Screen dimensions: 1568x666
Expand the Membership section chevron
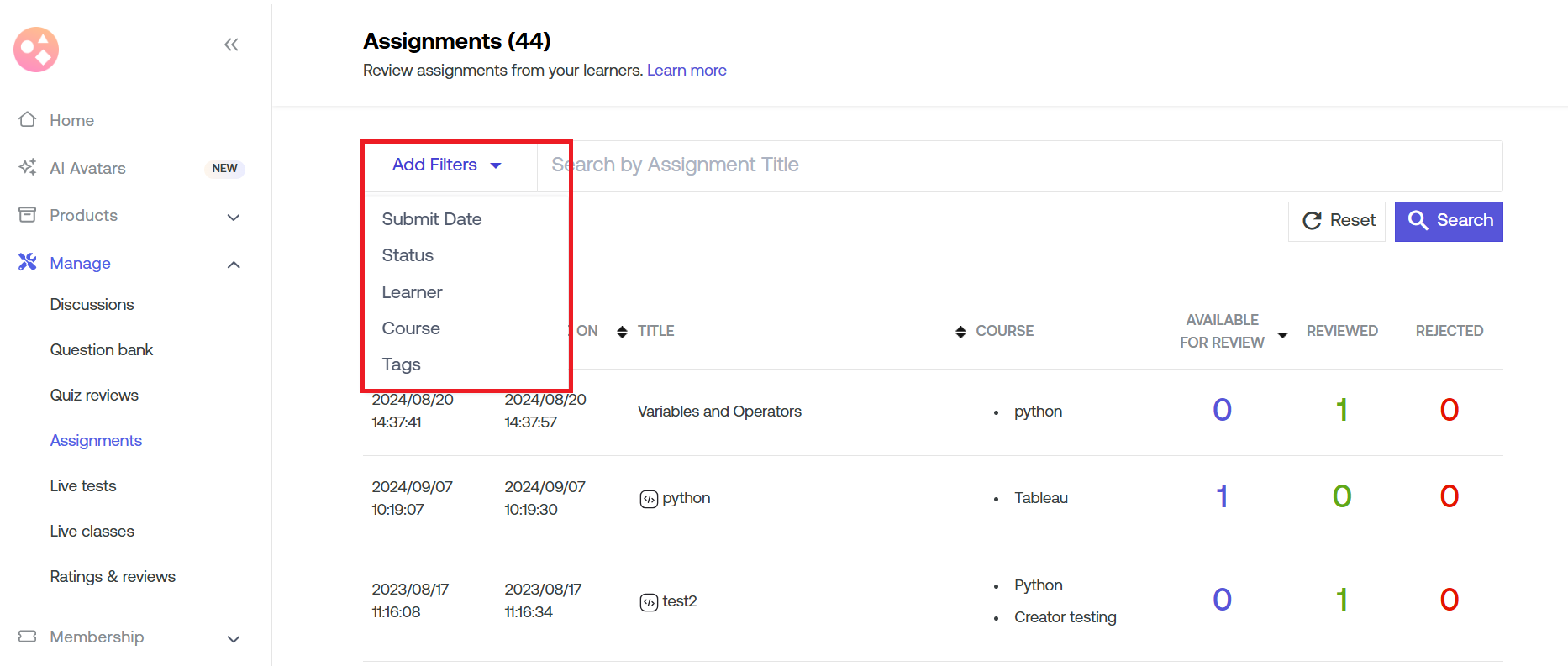234,638
